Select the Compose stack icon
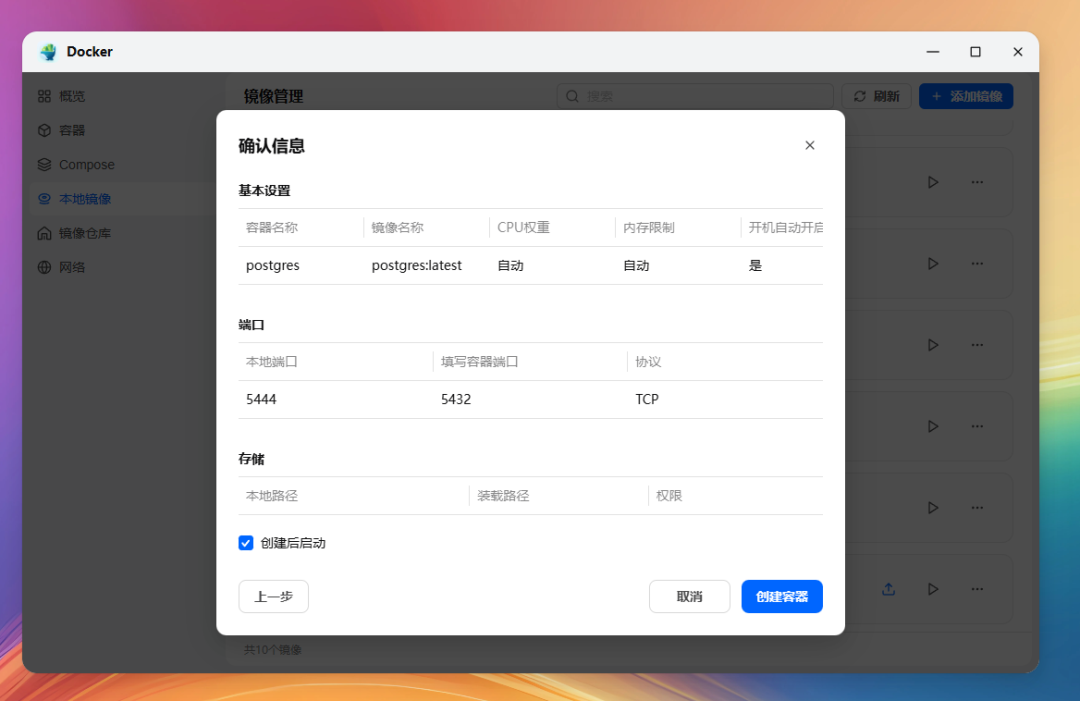The width and height of the screenshot is (1080, 701). (x=44, y=164)
